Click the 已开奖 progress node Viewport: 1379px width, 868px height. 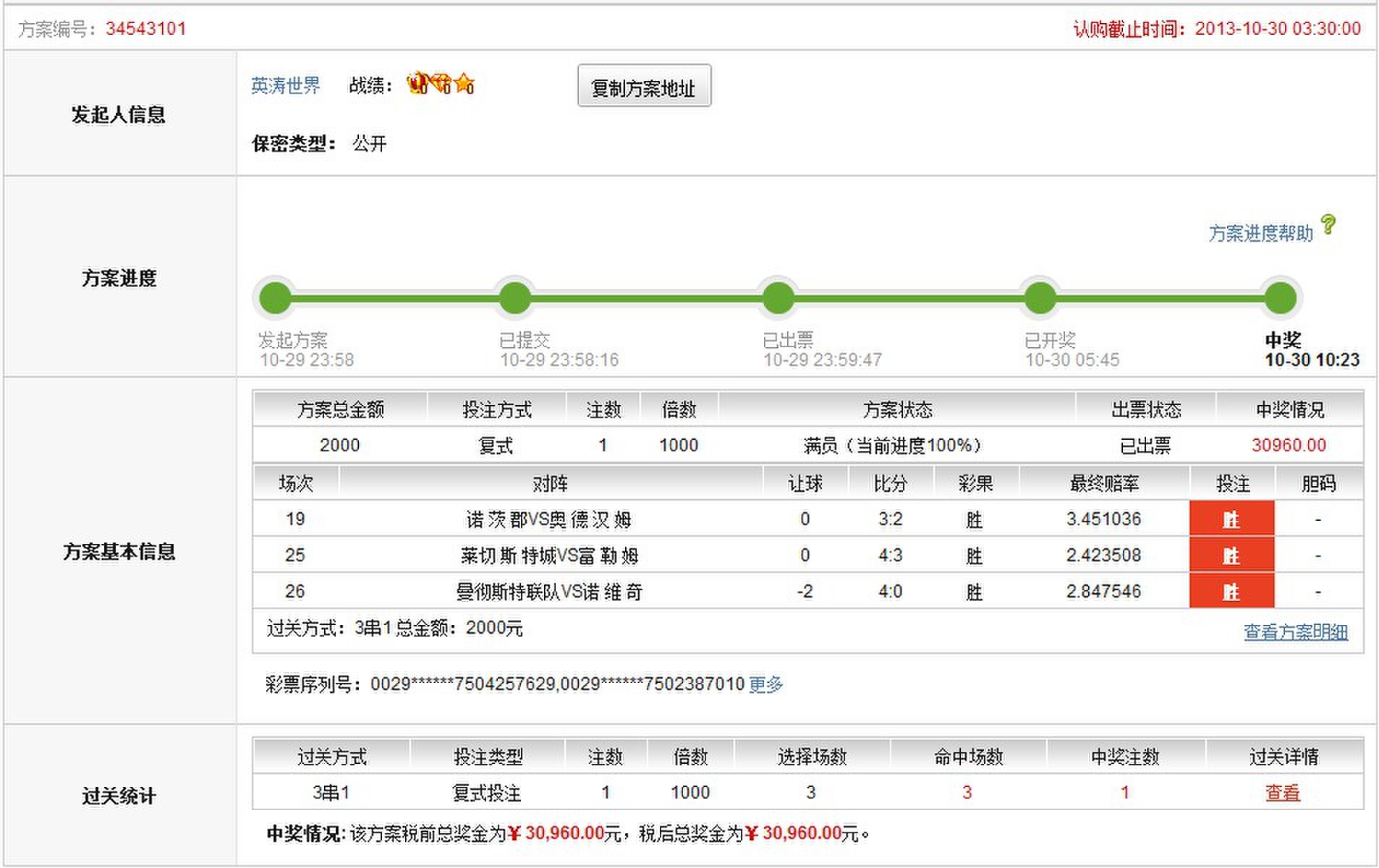[1040, 298]
